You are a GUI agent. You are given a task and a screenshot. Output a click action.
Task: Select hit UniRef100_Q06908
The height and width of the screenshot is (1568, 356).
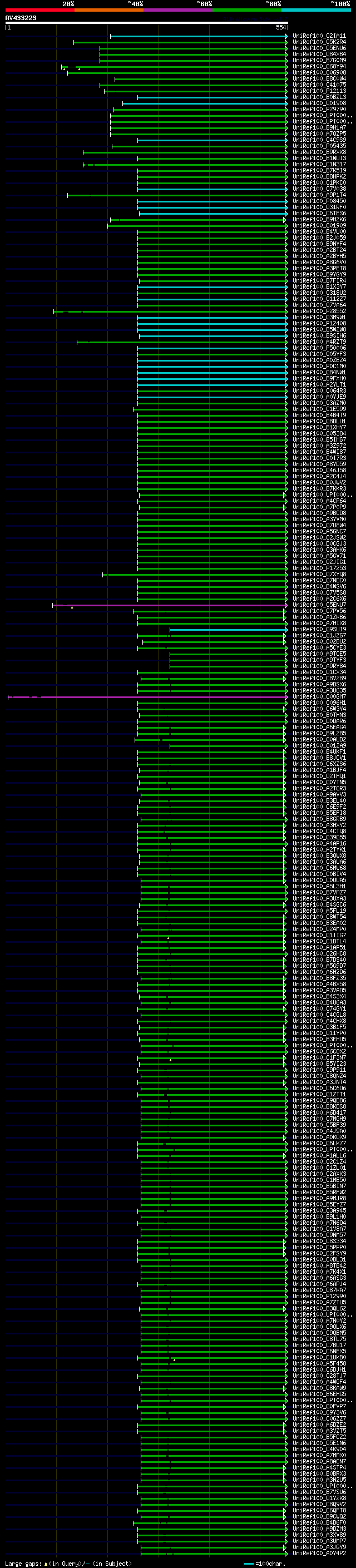[319, 73]
